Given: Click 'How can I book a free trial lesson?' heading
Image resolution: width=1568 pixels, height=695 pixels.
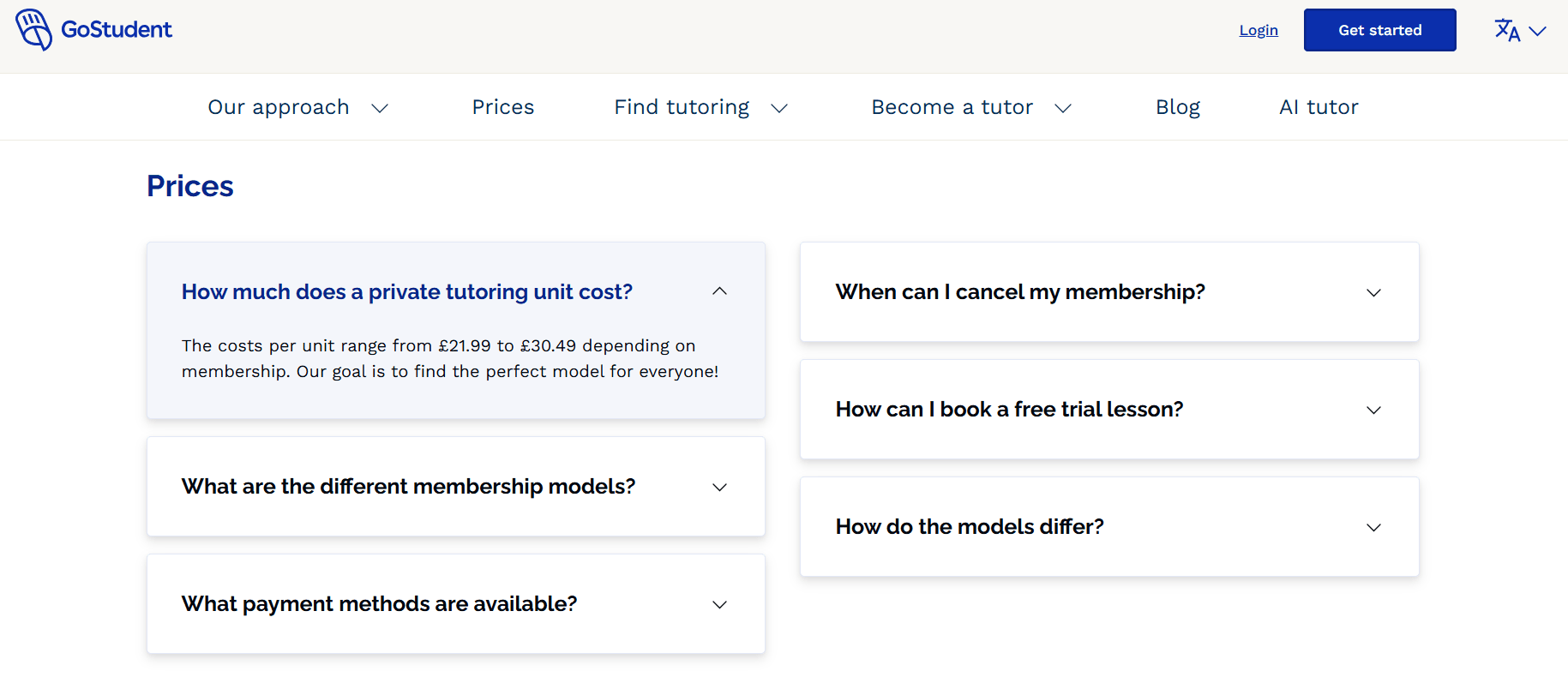Looking at the screenshot, I should [x=1009, y=410].
